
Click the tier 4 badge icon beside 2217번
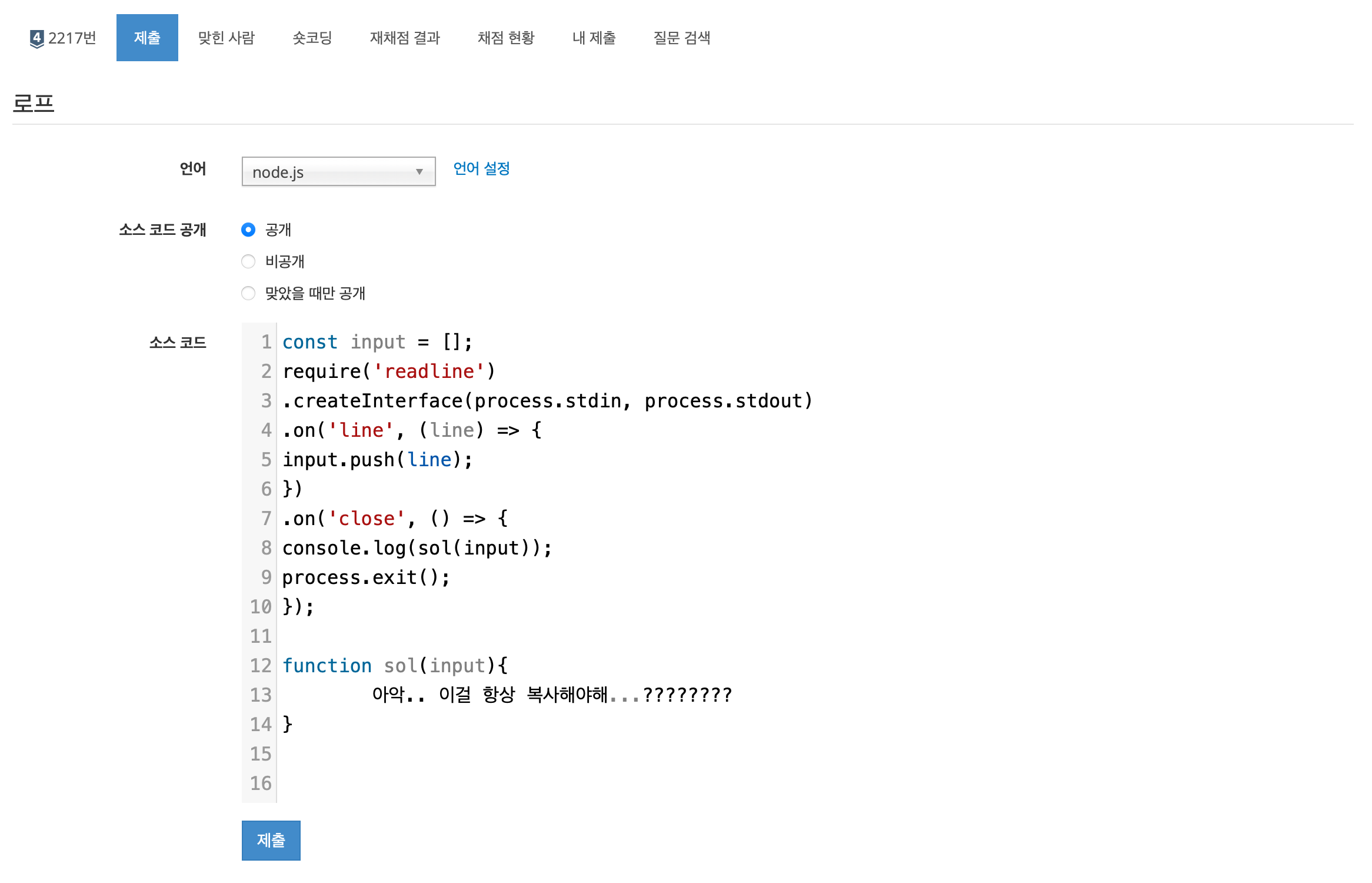point(36,39)
